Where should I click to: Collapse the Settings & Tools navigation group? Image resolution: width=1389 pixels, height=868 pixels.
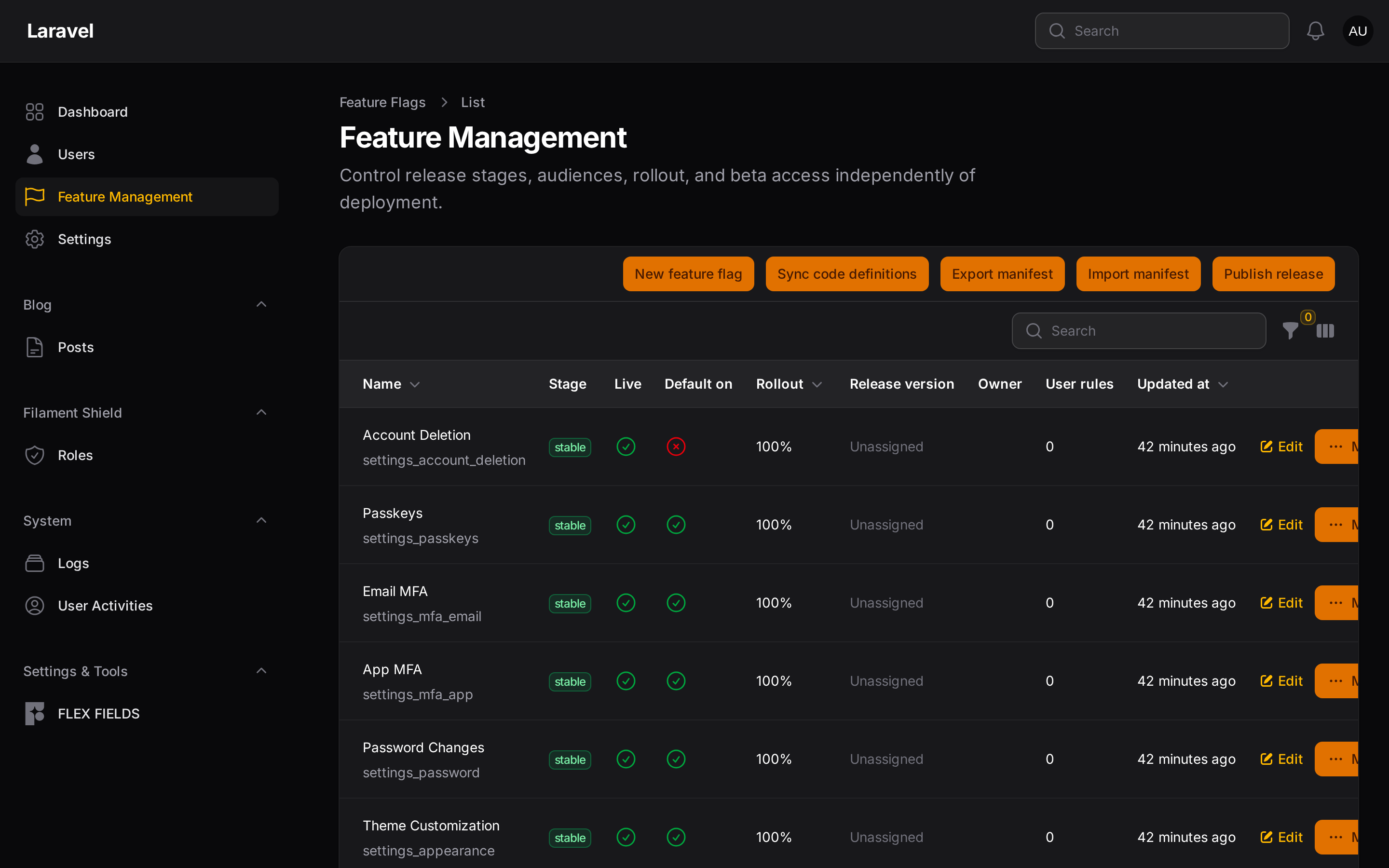point(261,670)
